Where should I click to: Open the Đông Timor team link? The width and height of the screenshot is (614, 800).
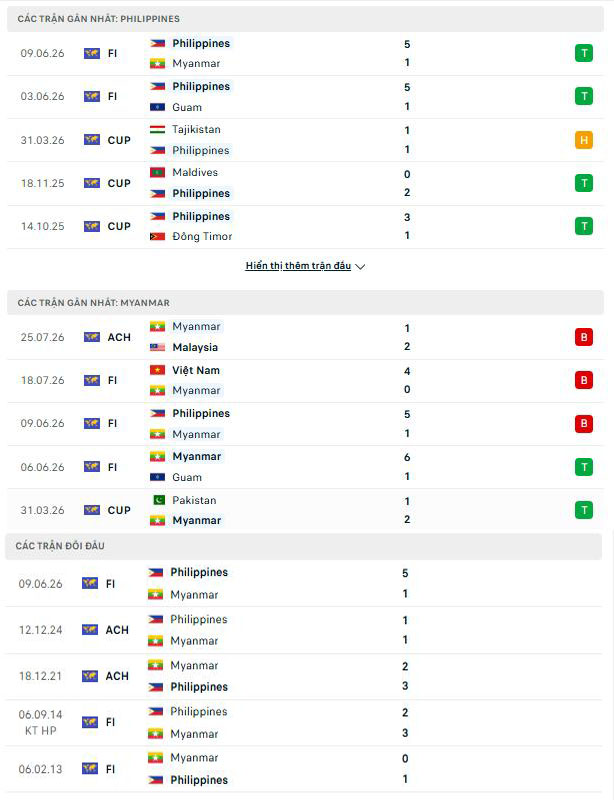(x=202, y=236)
